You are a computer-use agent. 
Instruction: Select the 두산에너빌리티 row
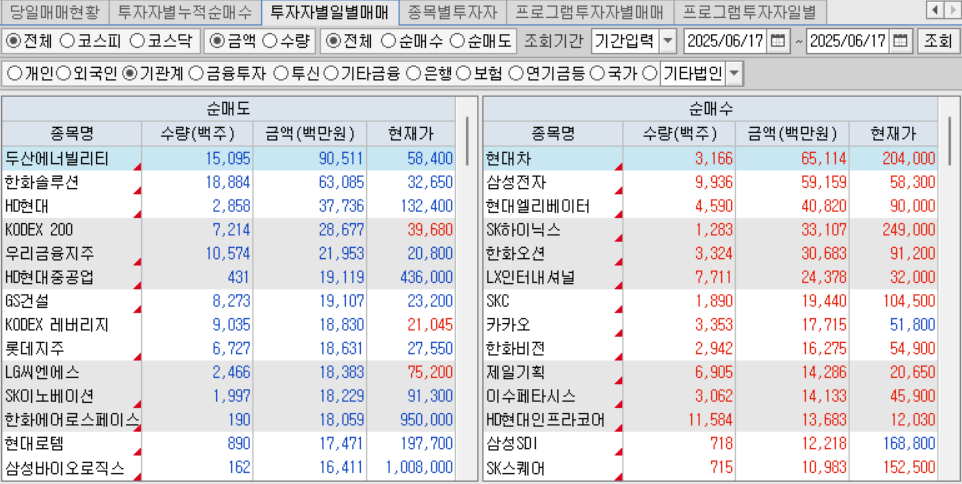[228, 159]
